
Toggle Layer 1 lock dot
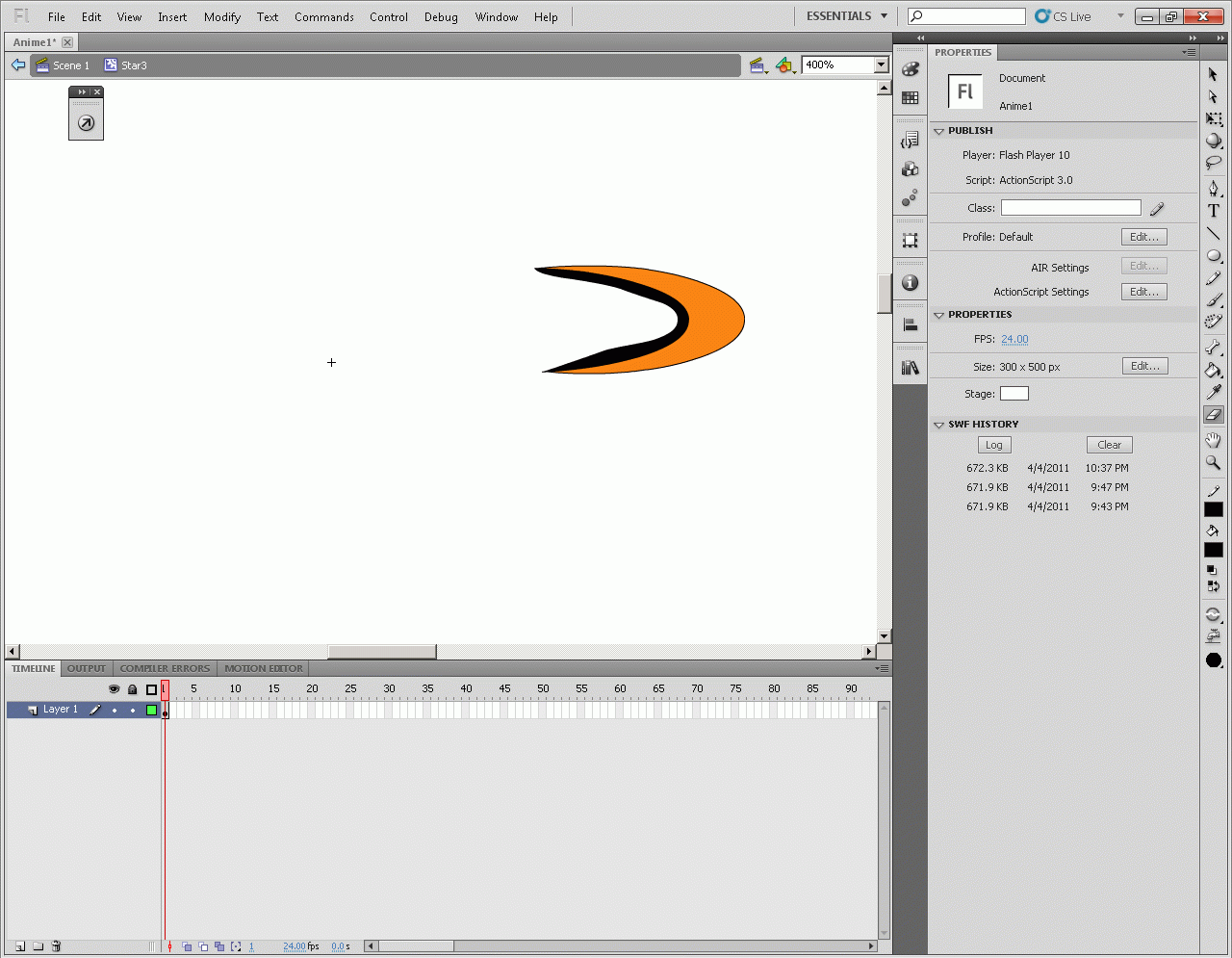tap(133, 711)
